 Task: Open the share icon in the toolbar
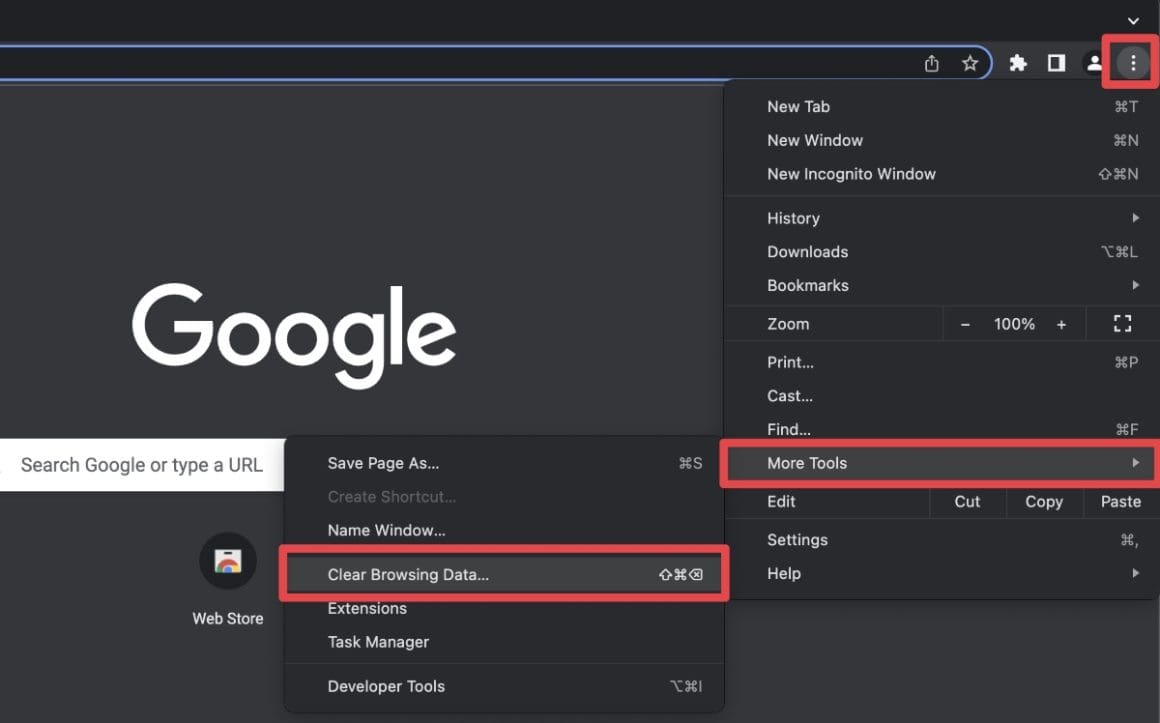coord(931,62)
